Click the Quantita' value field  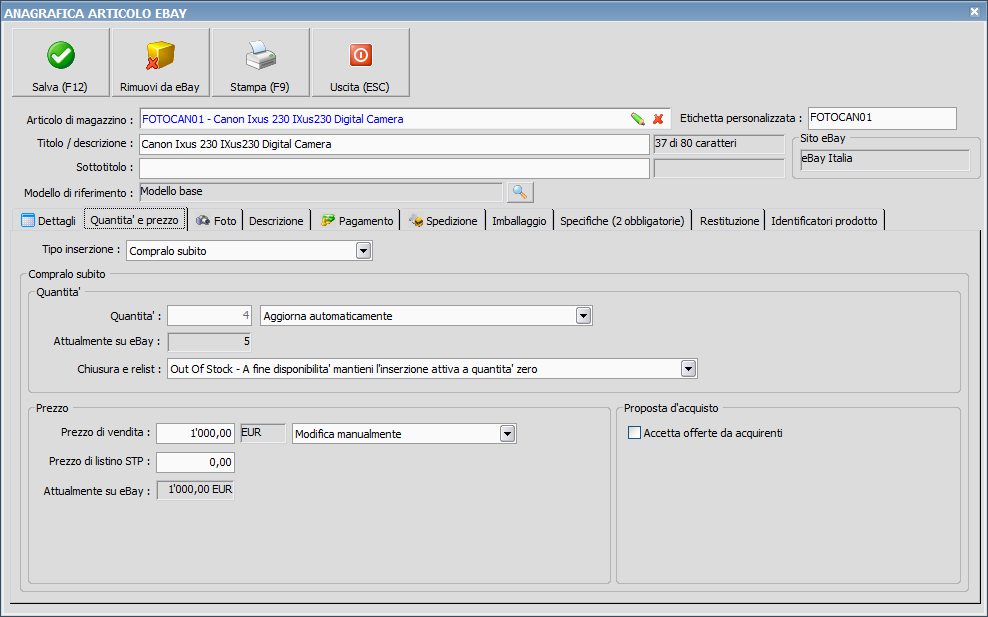pyautogui.click(x=209, y=316)
